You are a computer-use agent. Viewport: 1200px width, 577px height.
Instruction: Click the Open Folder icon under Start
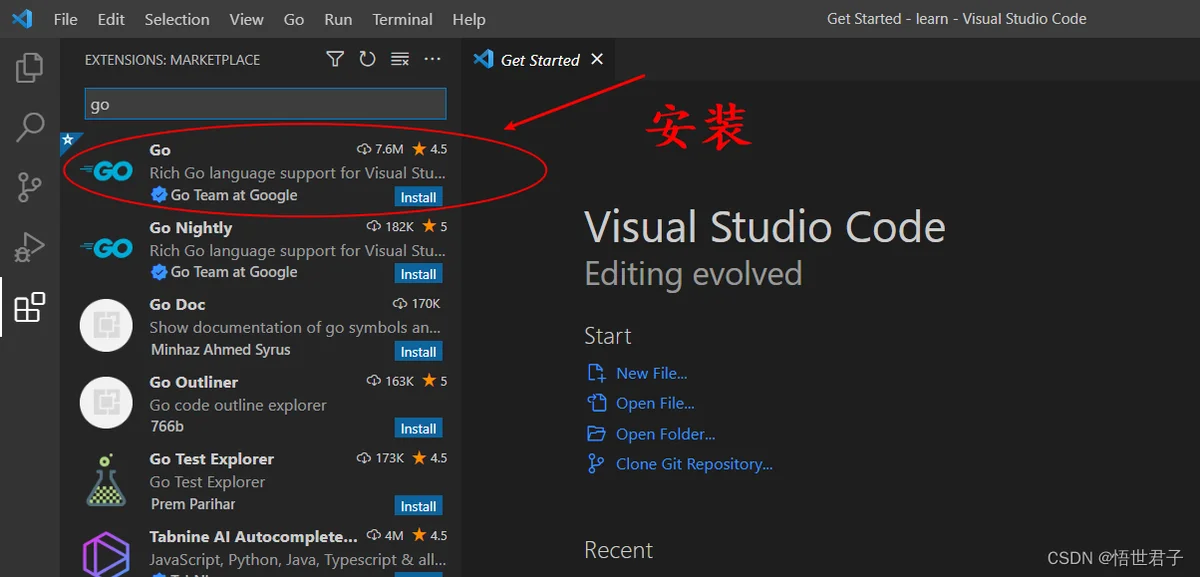[597, 433]
